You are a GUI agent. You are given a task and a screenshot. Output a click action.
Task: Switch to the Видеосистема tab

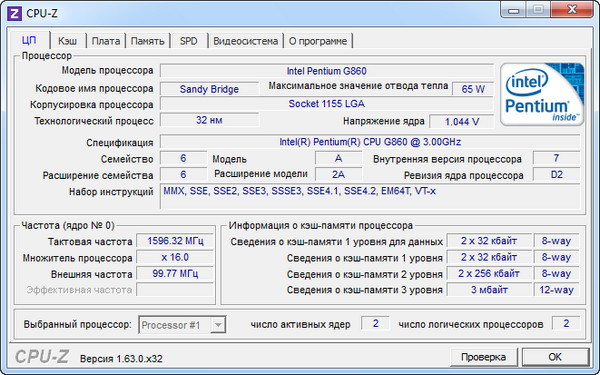point(245,41)
